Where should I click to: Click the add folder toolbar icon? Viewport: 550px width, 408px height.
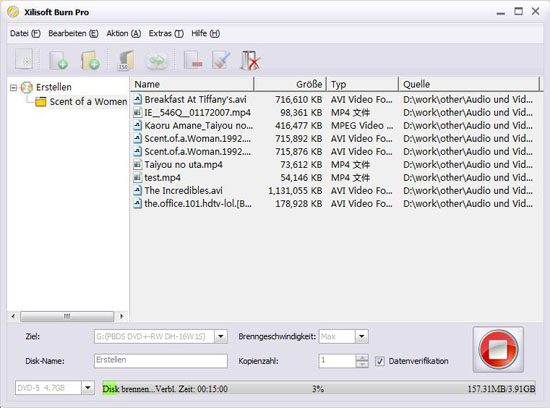(90, 60)
